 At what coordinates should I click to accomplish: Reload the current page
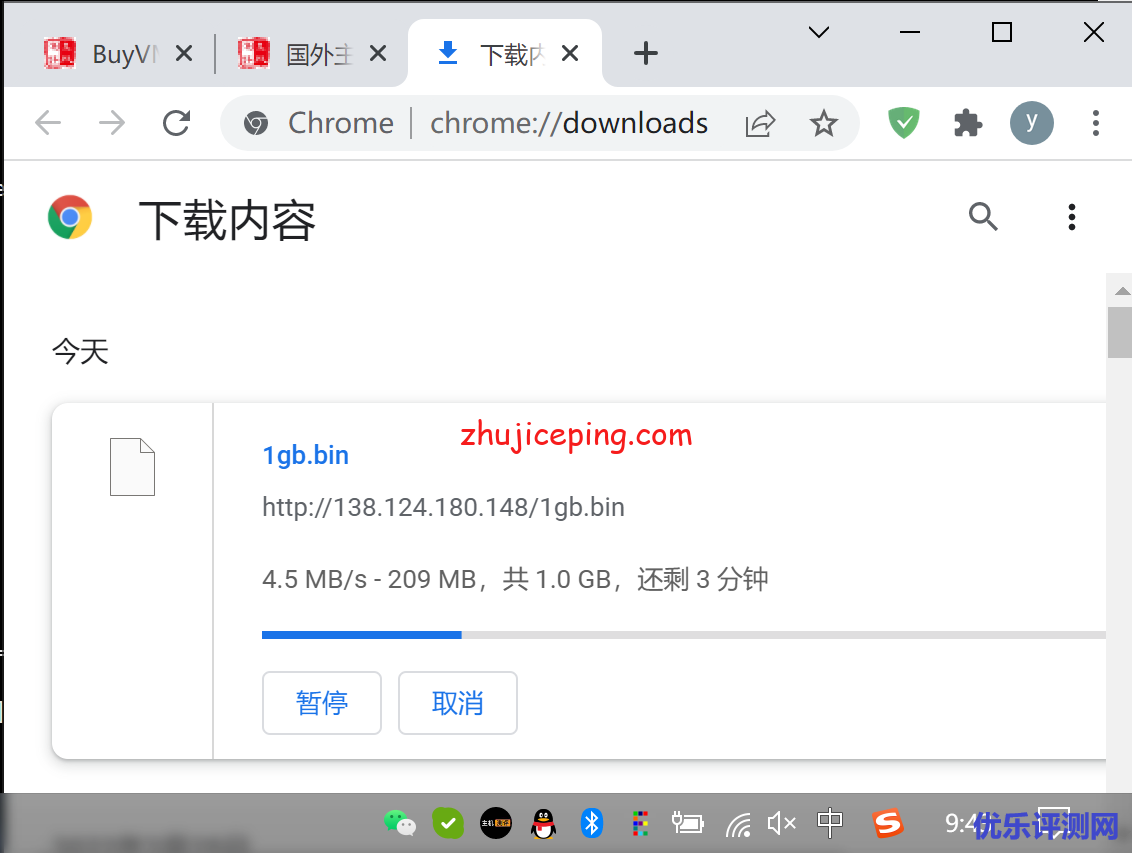click(176, 123)
